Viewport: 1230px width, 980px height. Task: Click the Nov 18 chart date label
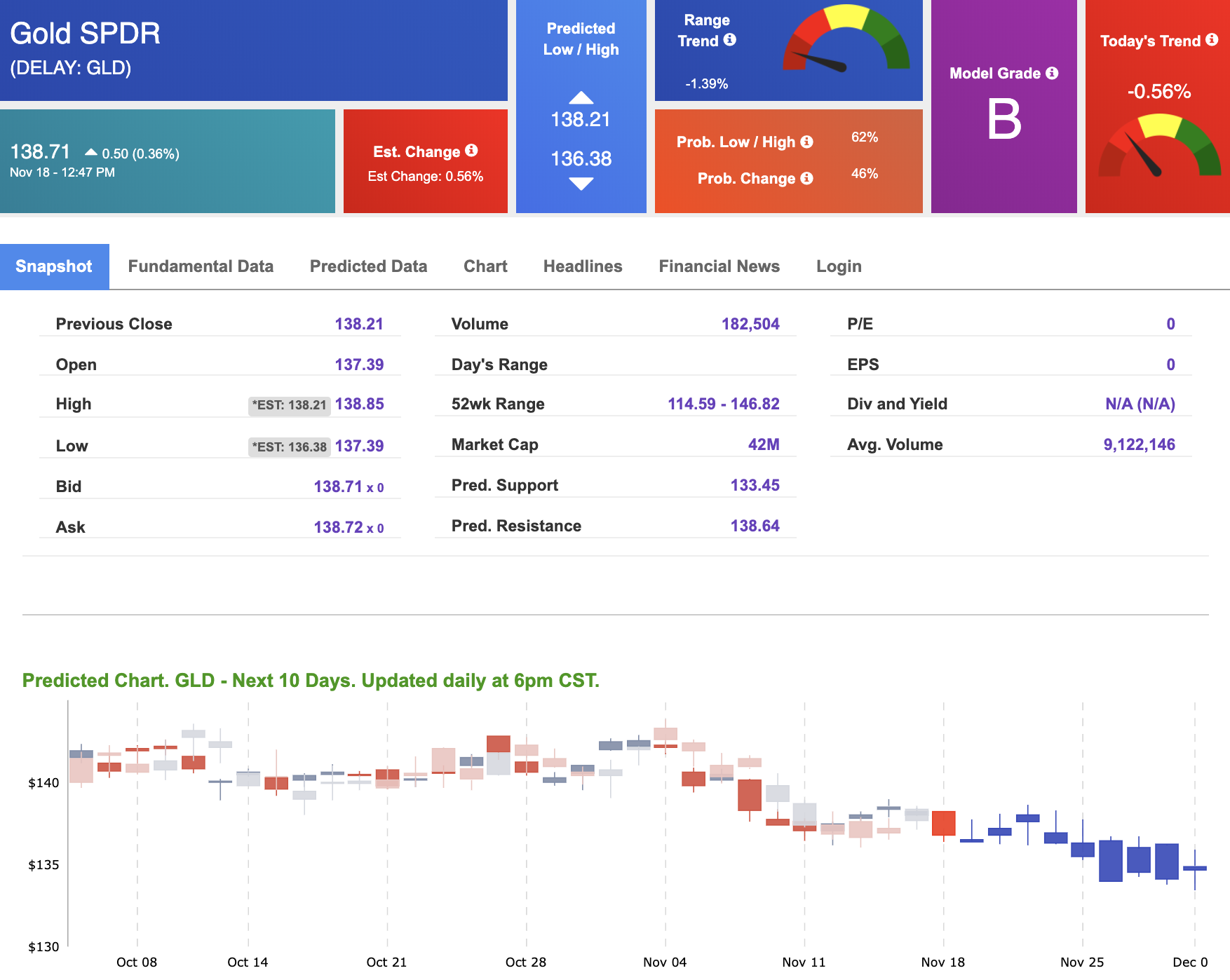pos(942,962)
